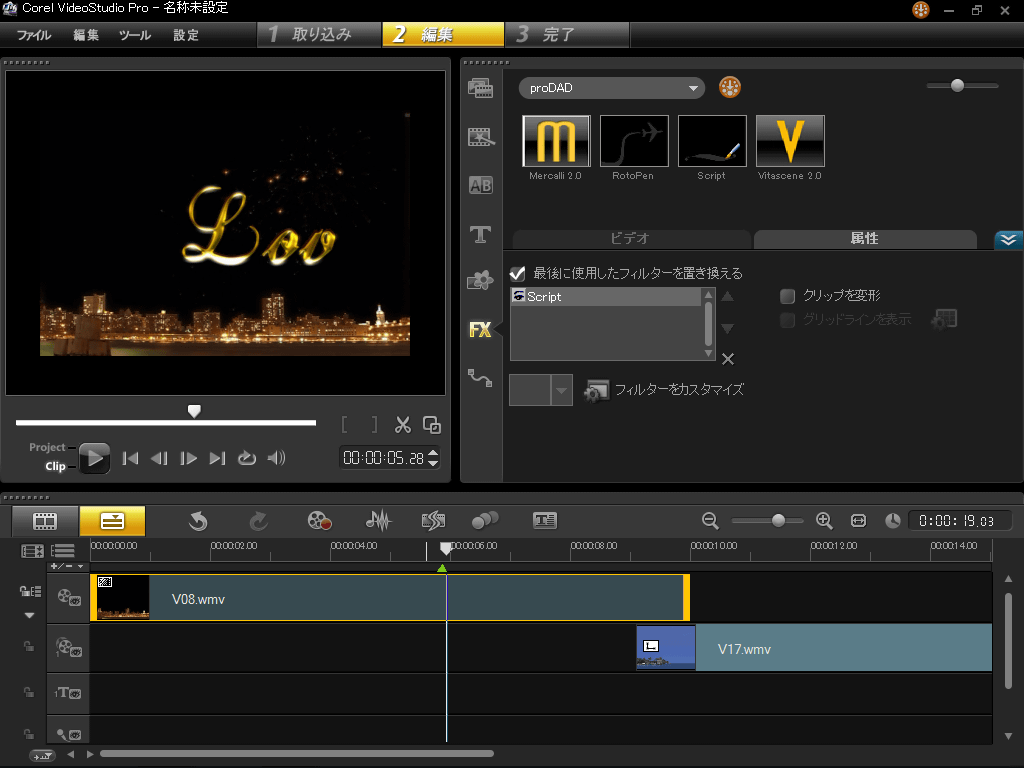Viewport: 1024px width, 768px height.
Task: Jump to end of the clip
Action: point(217,458)
